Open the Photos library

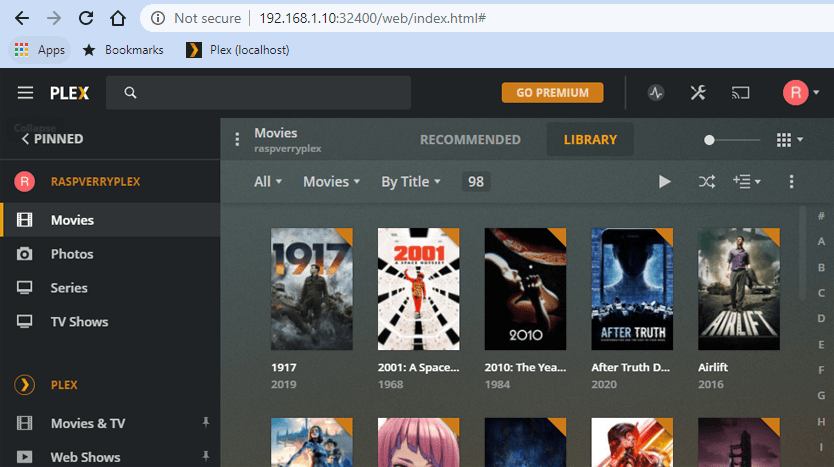[110, 254]
